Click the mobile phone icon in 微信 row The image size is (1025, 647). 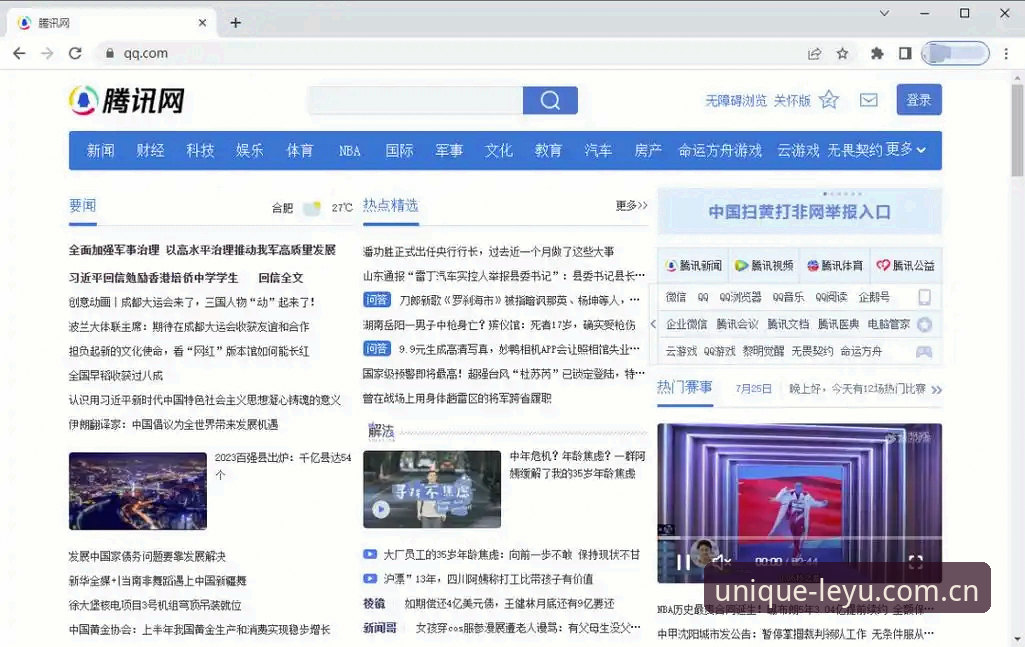[x=924, y=297]
